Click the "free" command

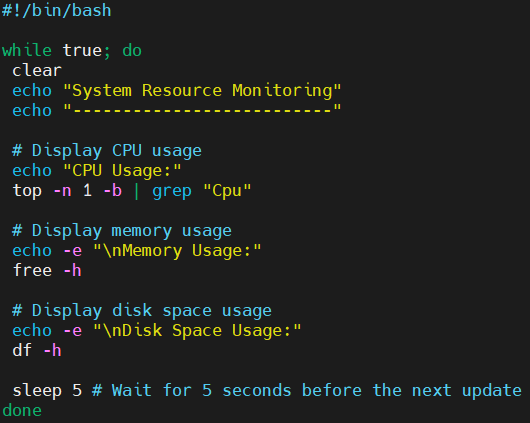(32, 271)
